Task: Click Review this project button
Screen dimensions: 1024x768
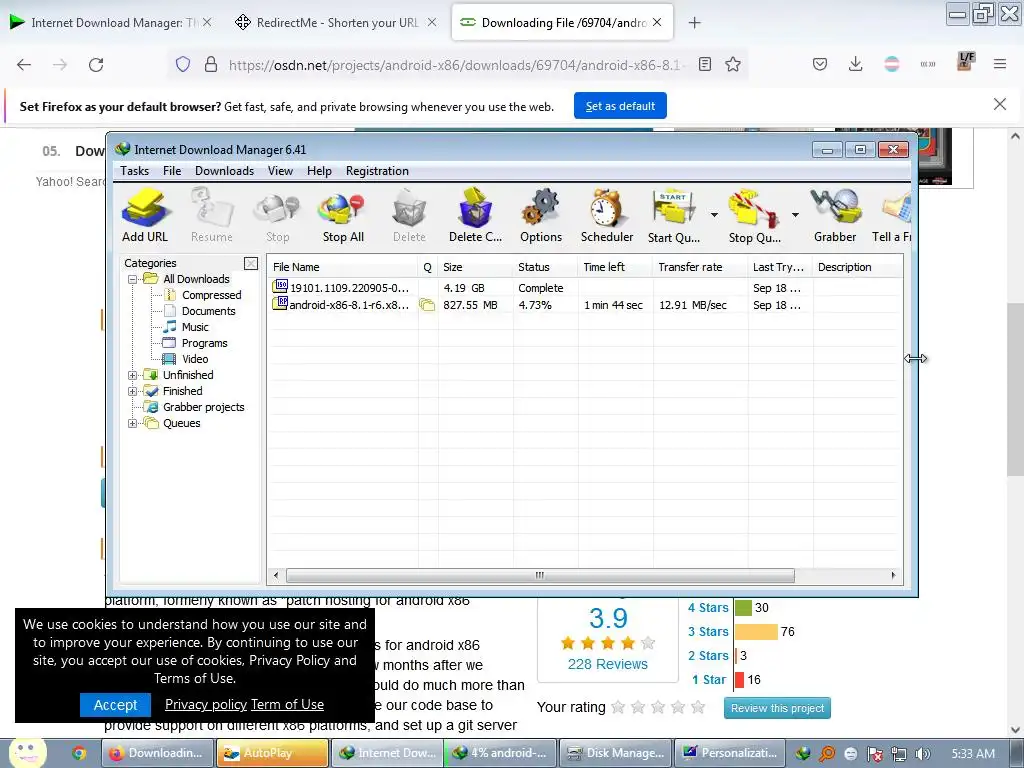Action: tap(777, 708)
